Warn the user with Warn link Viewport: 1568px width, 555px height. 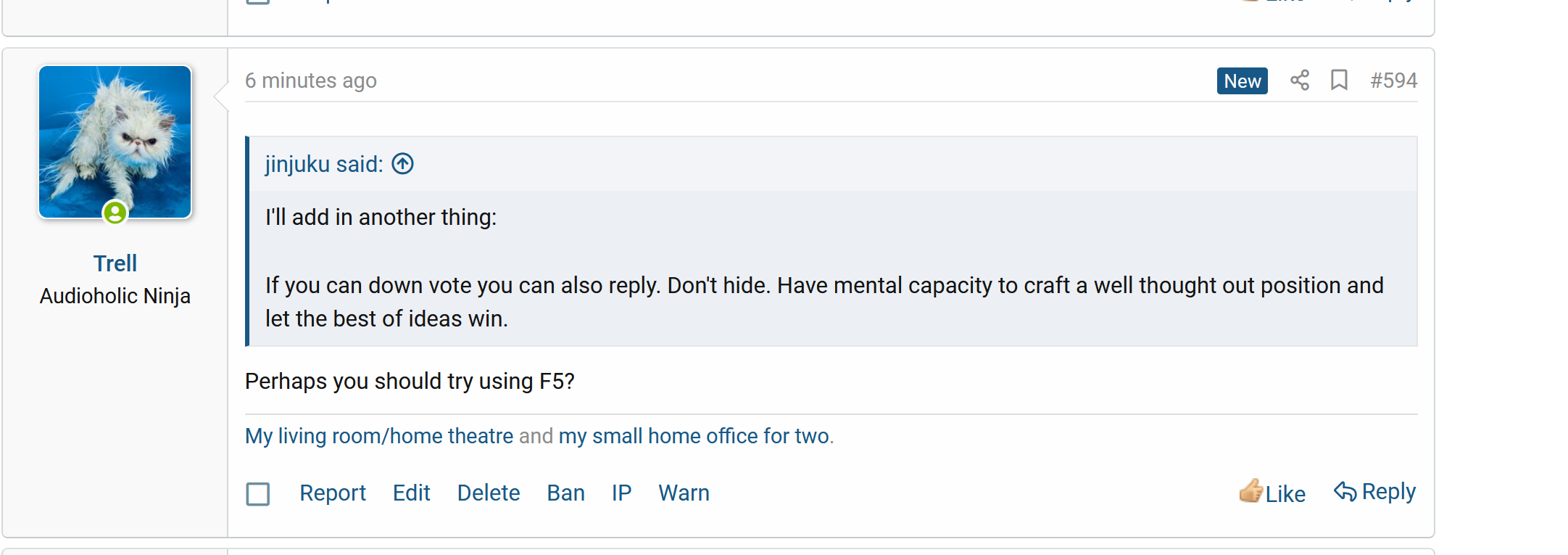[684, 493]
